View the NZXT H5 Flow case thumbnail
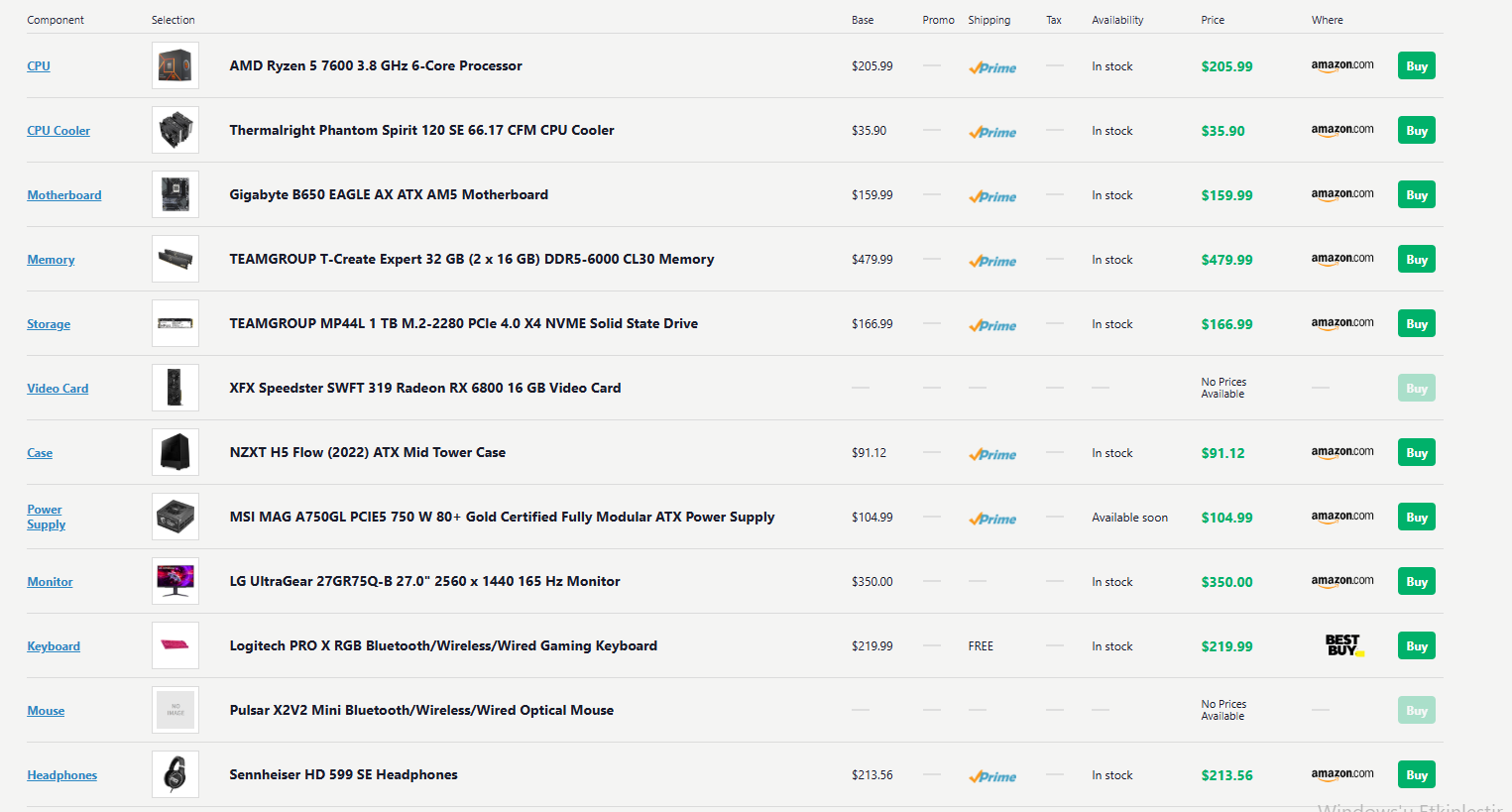The image size is (1512, 812). (x=175, y=452)
